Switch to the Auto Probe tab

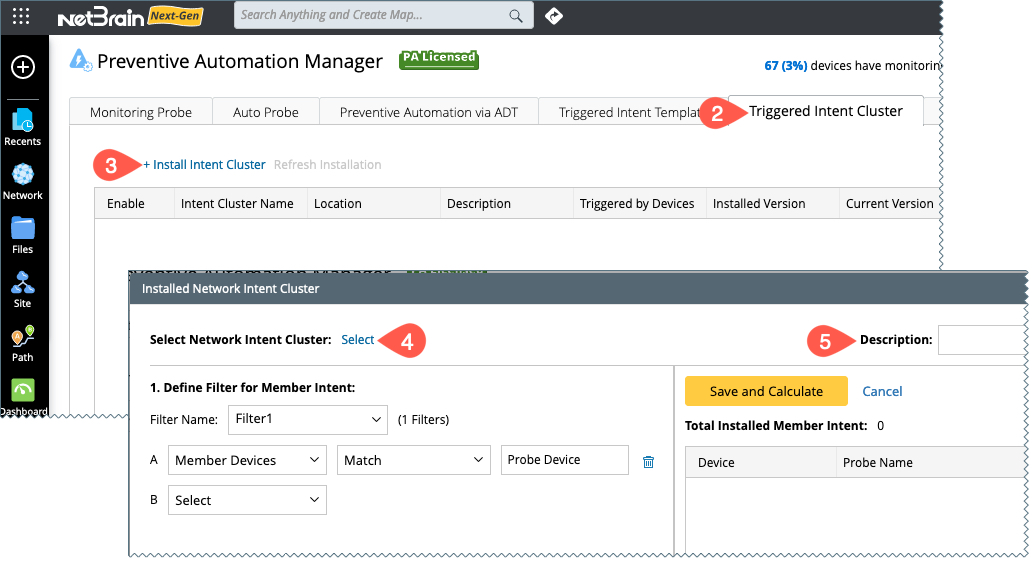[266, 112]
